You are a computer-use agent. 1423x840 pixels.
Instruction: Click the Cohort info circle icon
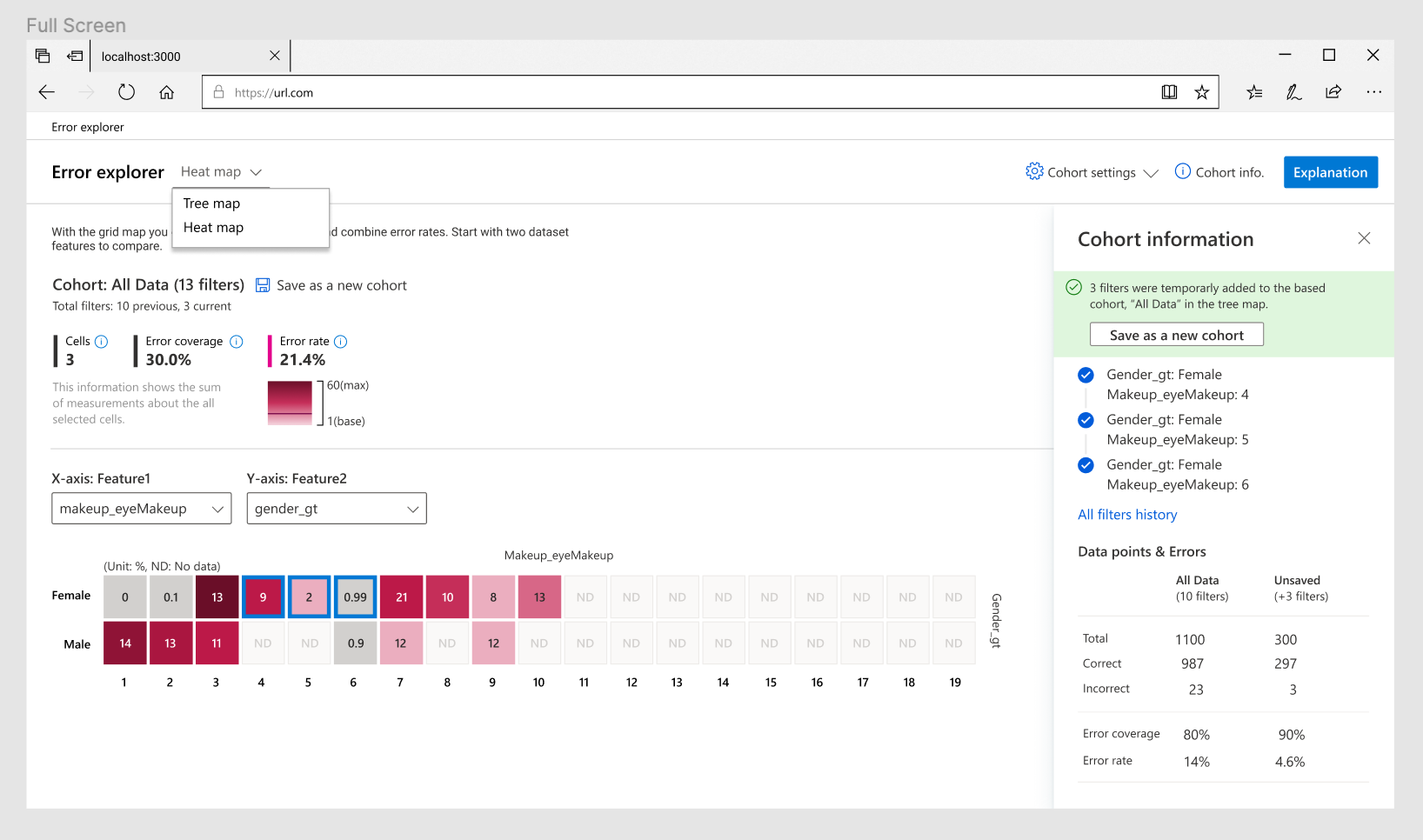(x=1184, y=171)
